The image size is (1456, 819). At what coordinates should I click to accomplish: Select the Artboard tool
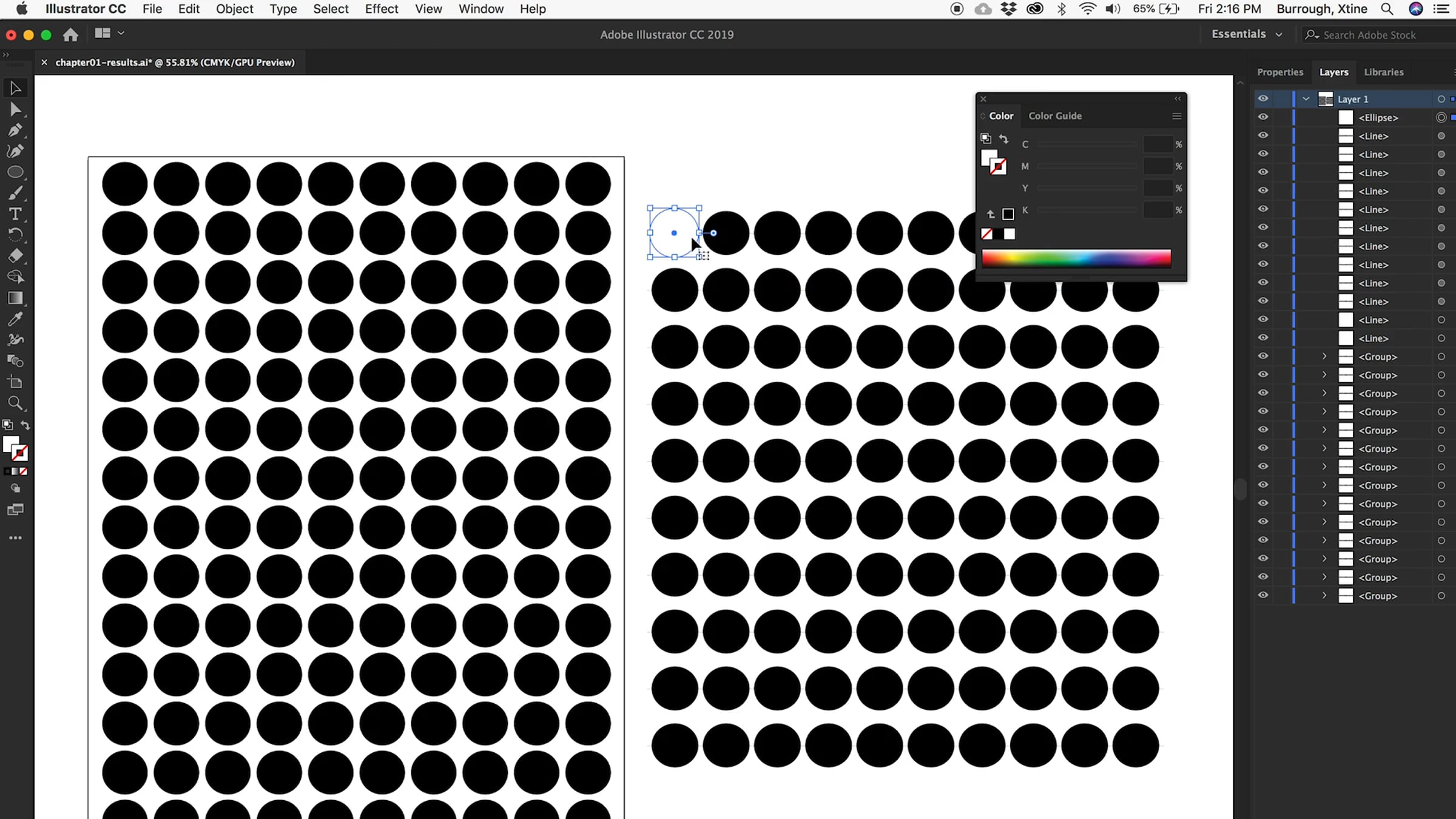pyautogui.click(x=15, y=382)
